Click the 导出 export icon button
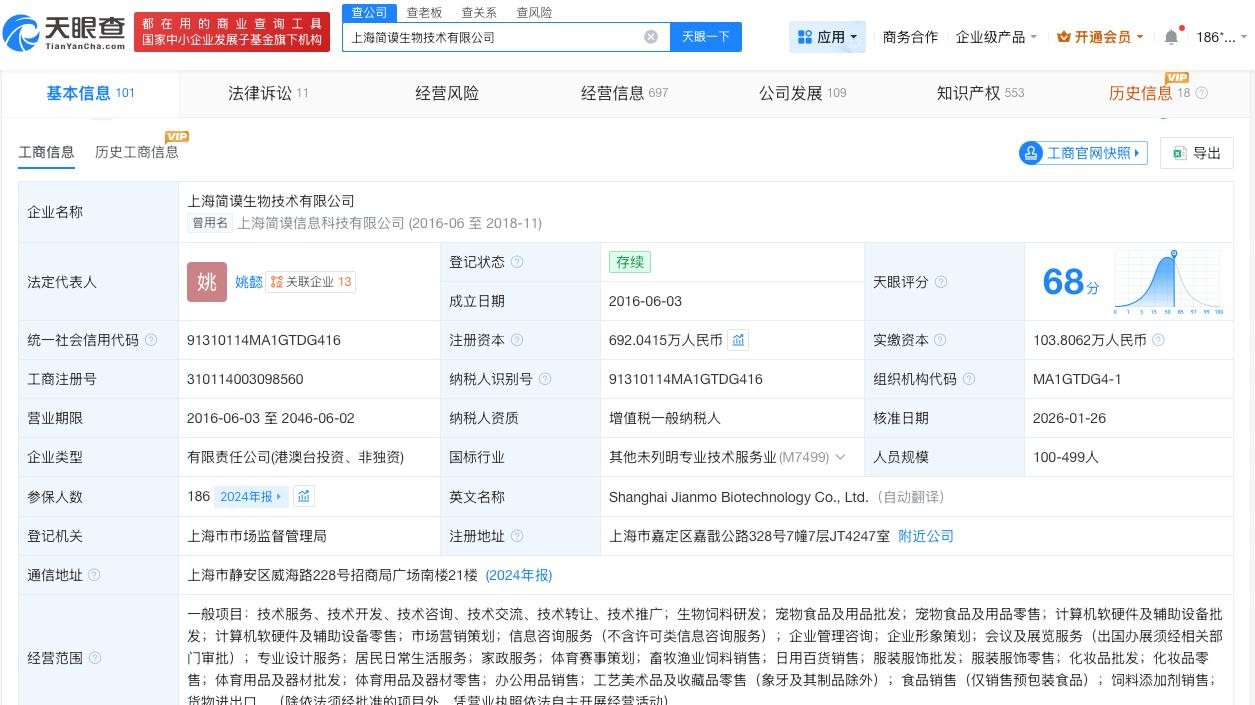This screenshot has height=705, width=1255. pyautogui.click(x=1196, y=153)
